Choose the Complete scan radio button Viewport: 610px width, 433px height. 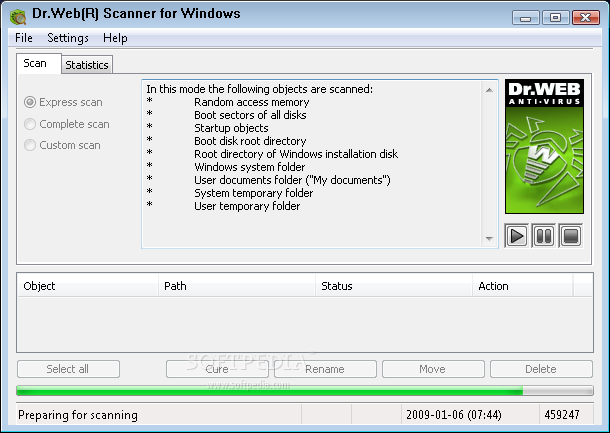[31, 124]
